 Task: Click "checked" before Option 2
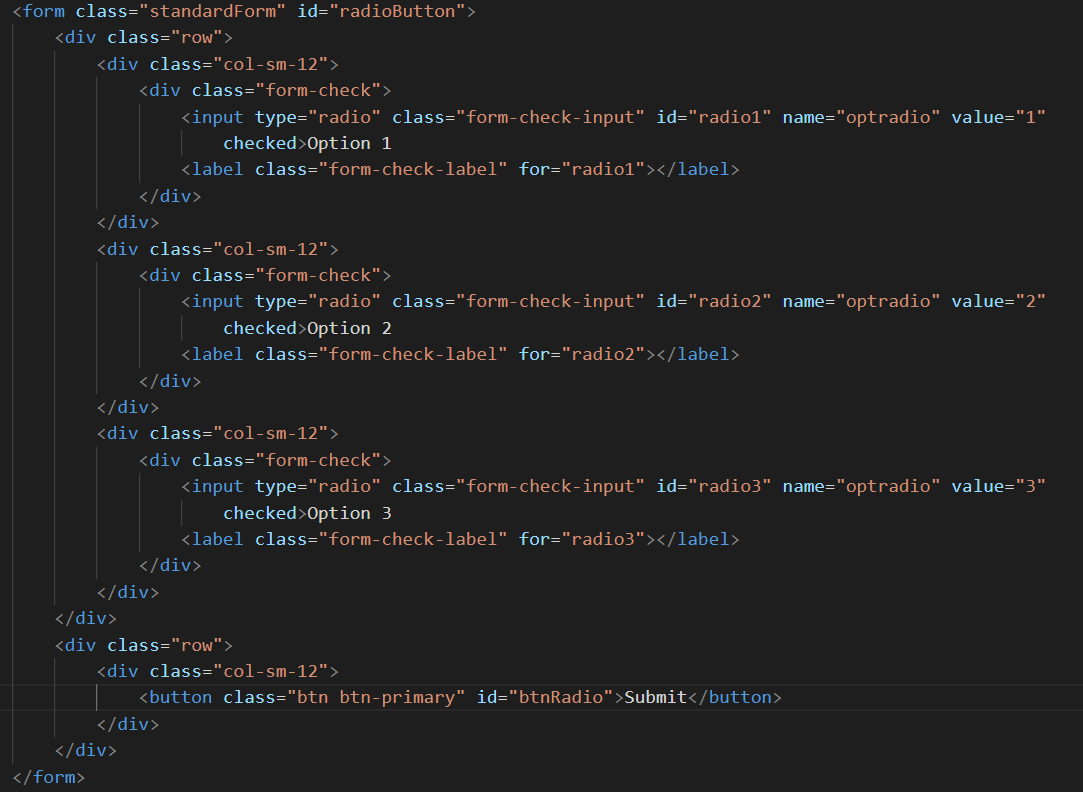[x=260, y=328]
